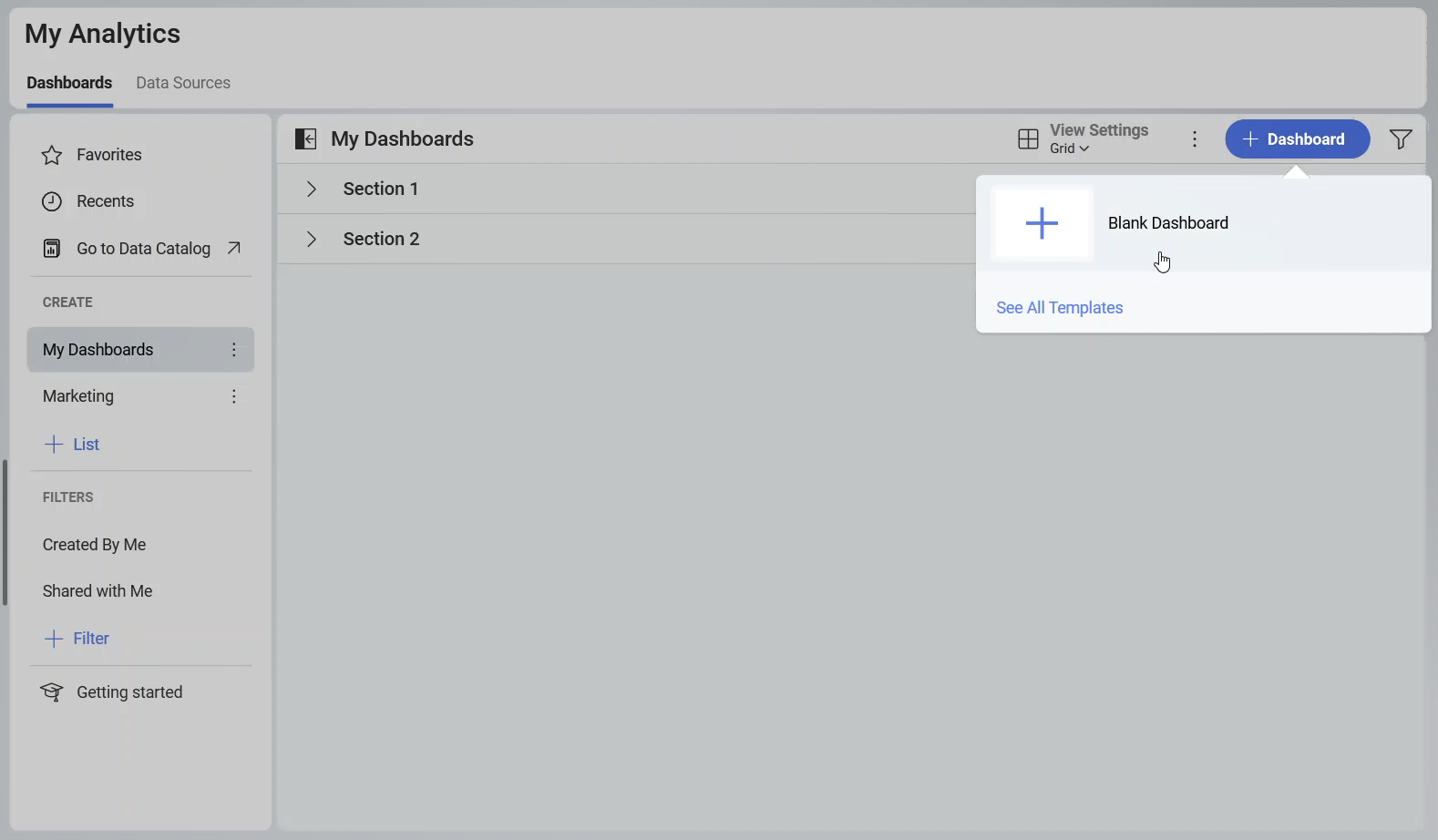The width and height of the screenshot is (1438, 840).
Task: Open Recents clock icon
Action: 52,201
